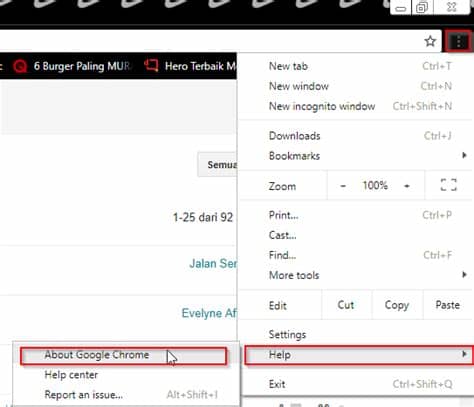Bookmark this page with the star icon
Screen dimensions: 474x407
click(x=430, y=41)
